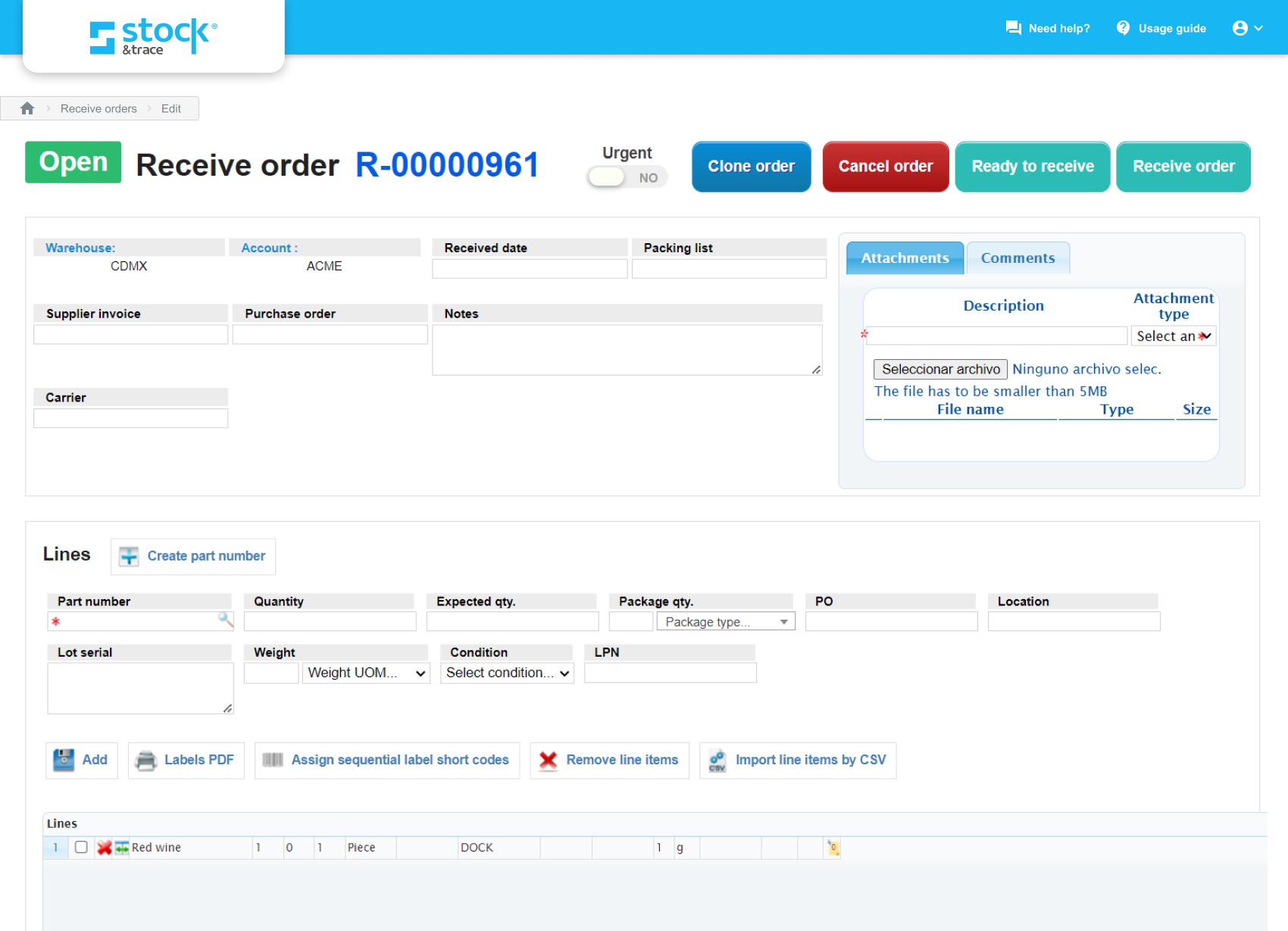The image size is (1288, 931).
Task: Click the Need help chat icon
Action: click(1013, 27)
